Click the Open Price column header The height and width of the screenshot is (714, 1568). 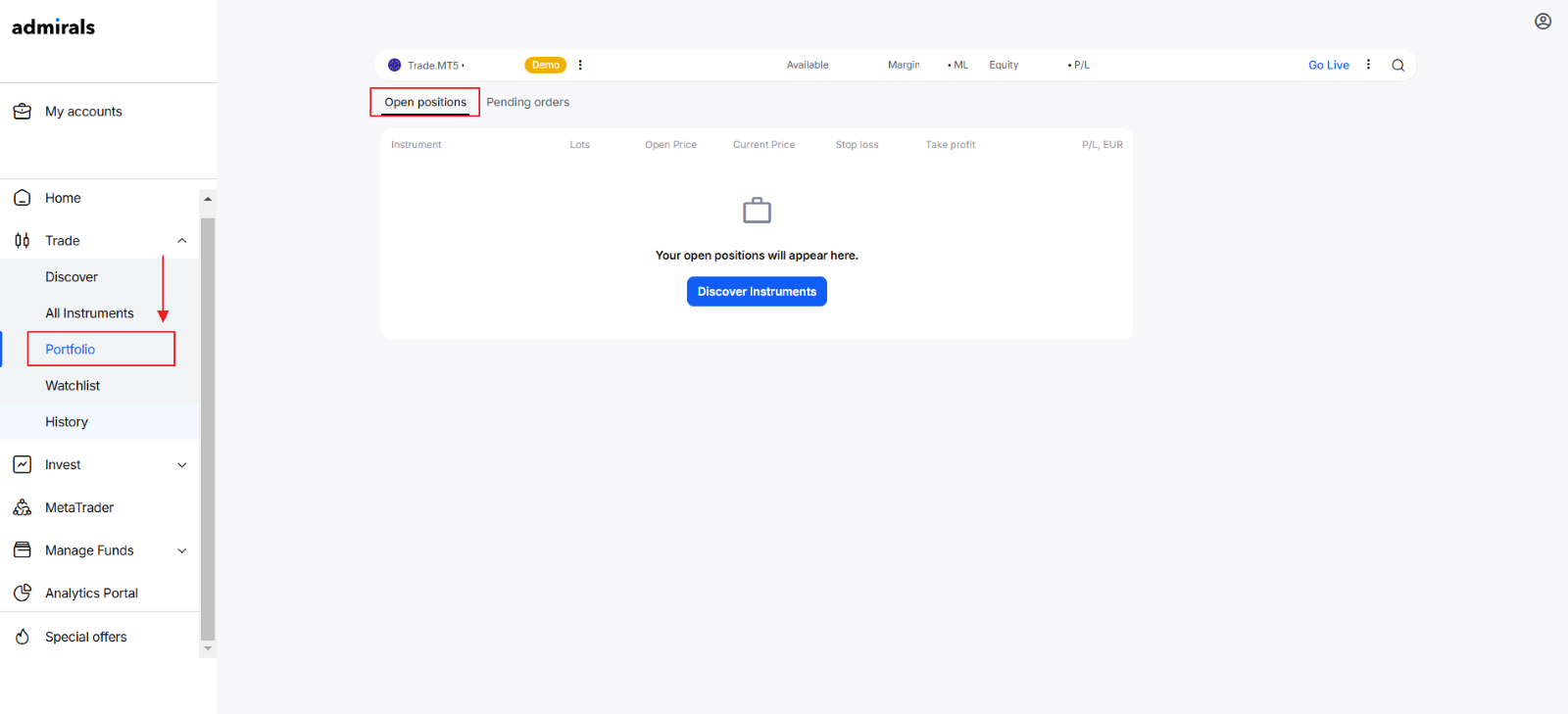tap(671, 145)
